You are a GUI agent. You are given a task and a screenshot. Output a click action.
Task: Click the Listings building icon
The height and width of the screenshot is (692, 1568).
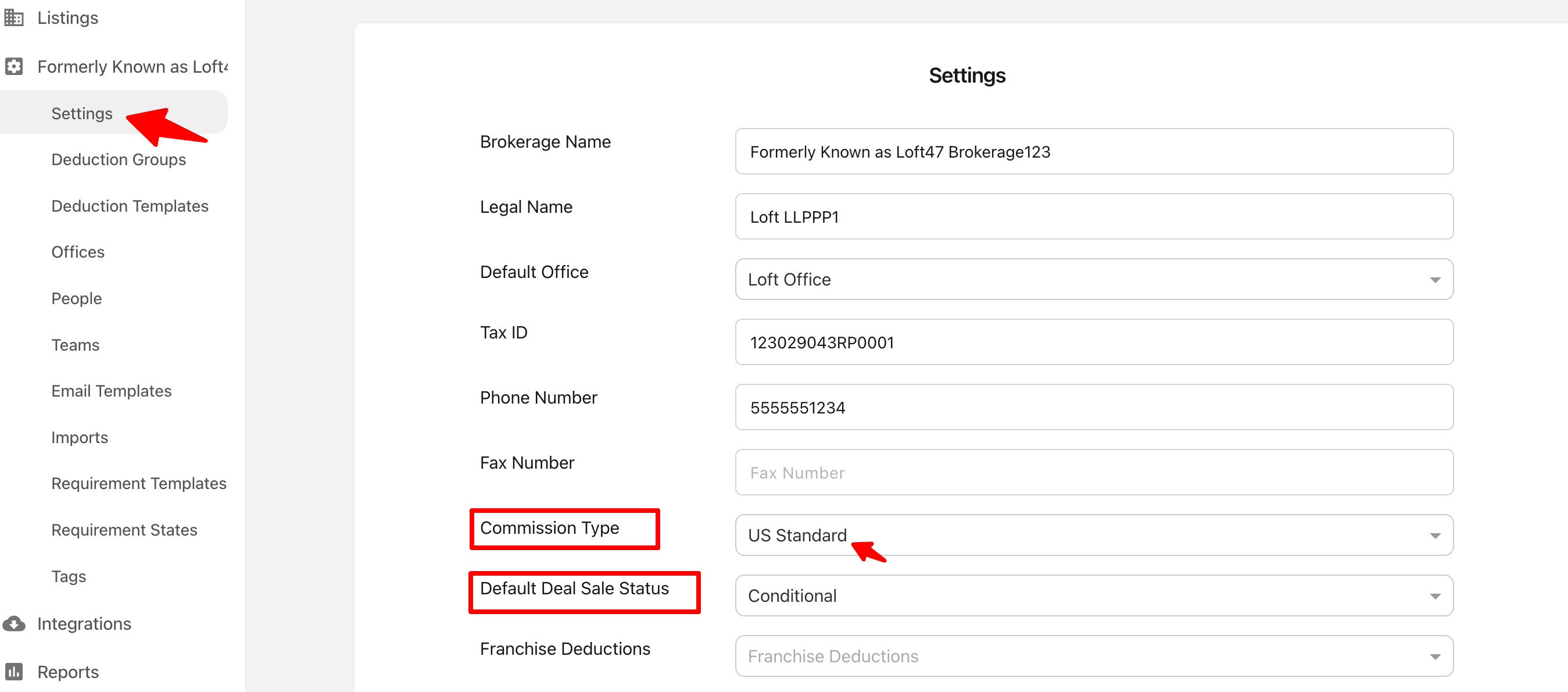(x=14, y=17)
